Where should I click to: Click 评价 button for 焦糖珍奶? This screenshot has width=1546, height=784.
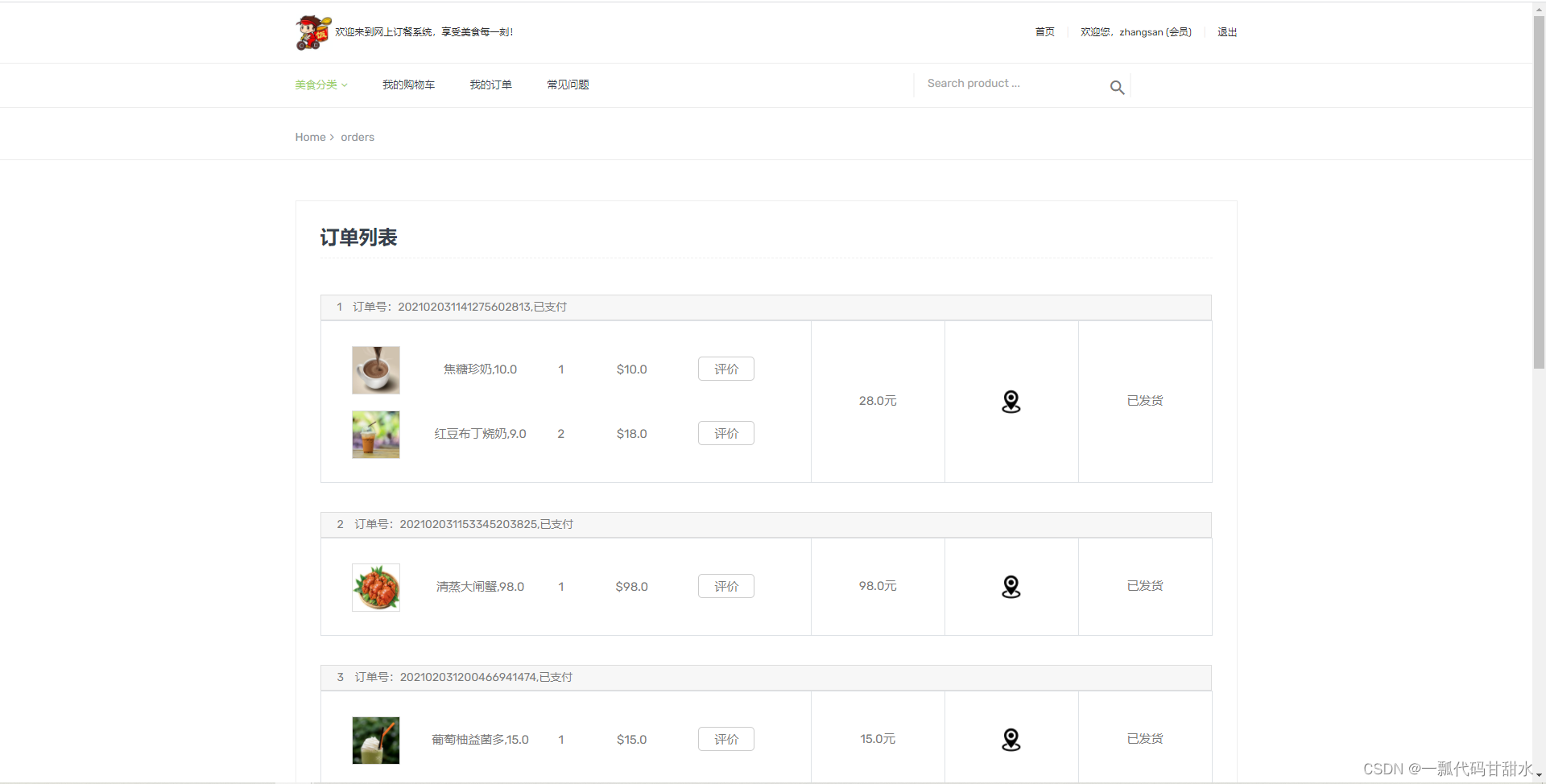pyautogui.click(x=726, y=369)
